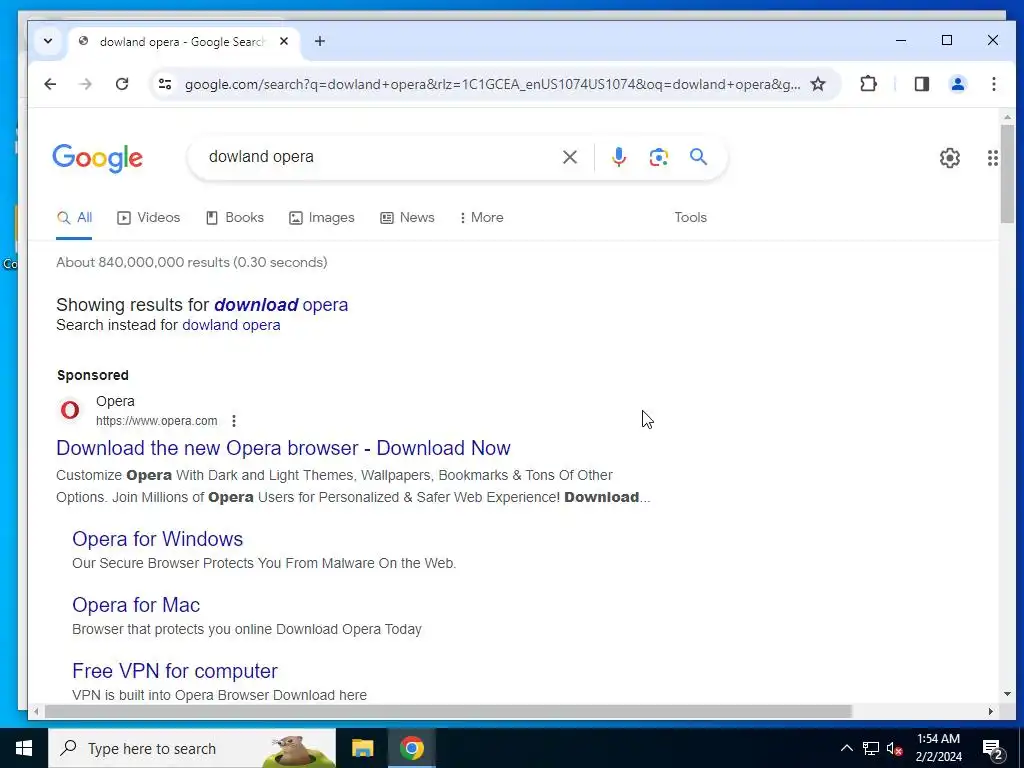Start voice search with the microphone

618,157
